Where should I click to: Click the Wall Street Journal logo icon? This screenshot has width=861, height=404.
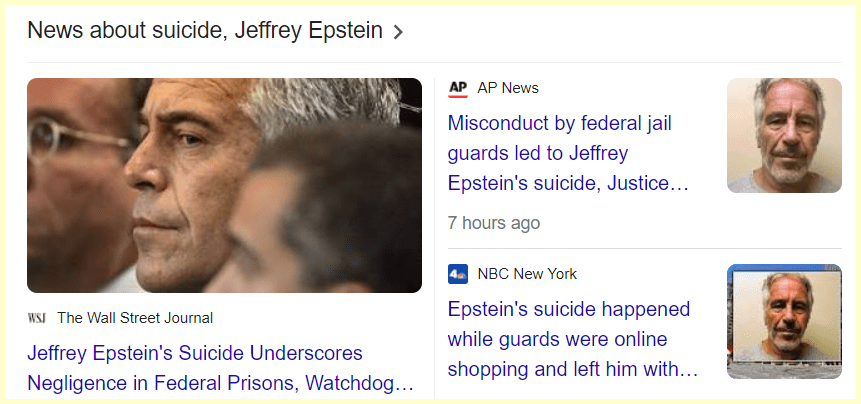(37, 318)
